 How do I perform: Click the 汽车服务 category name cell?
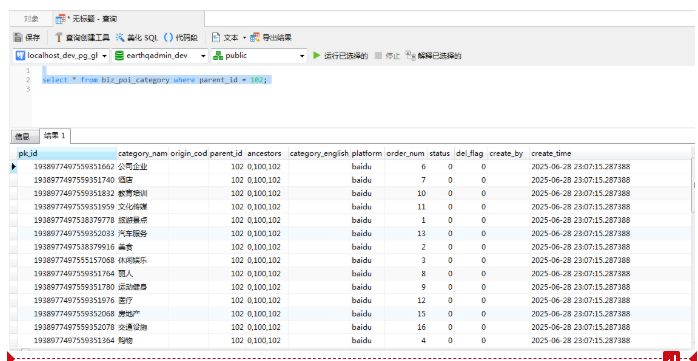(x=142, y=234)
